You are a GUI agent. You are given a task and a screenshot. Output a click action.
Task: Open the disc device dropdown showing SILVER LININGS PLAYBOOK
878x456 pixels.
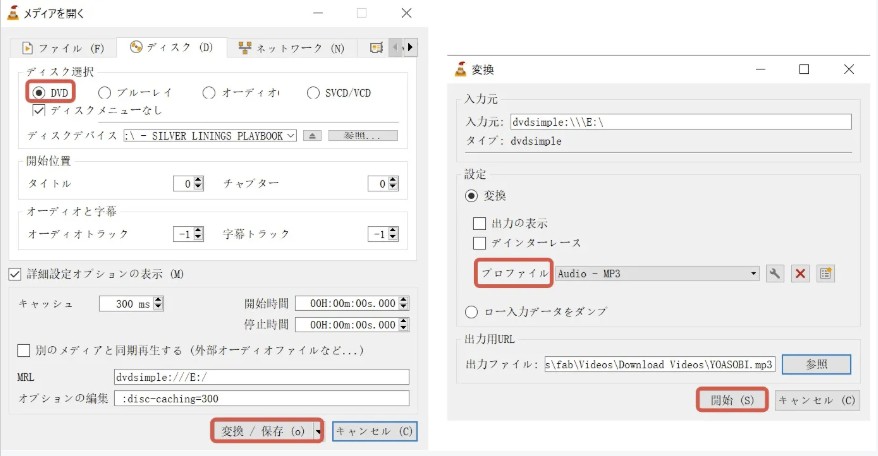(210, 136)
